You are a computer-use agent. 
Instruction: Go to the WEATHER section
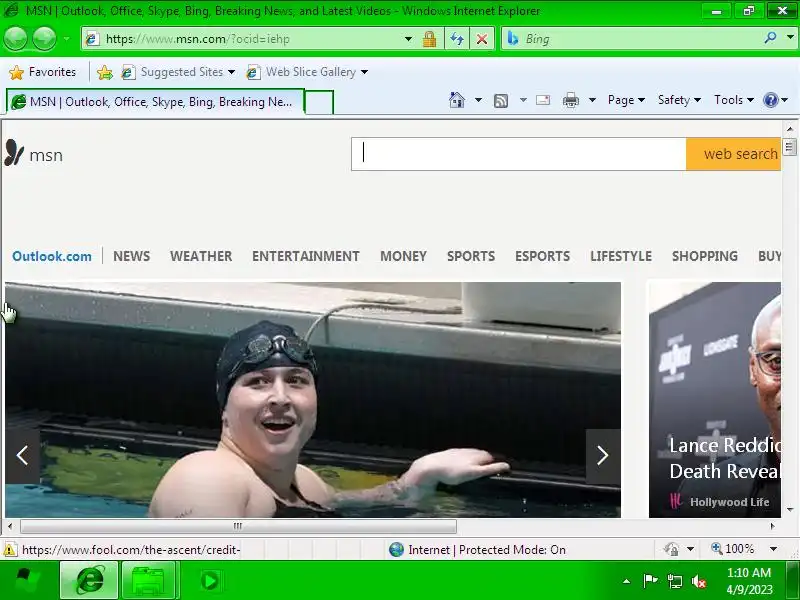click(x=201, y=256)
